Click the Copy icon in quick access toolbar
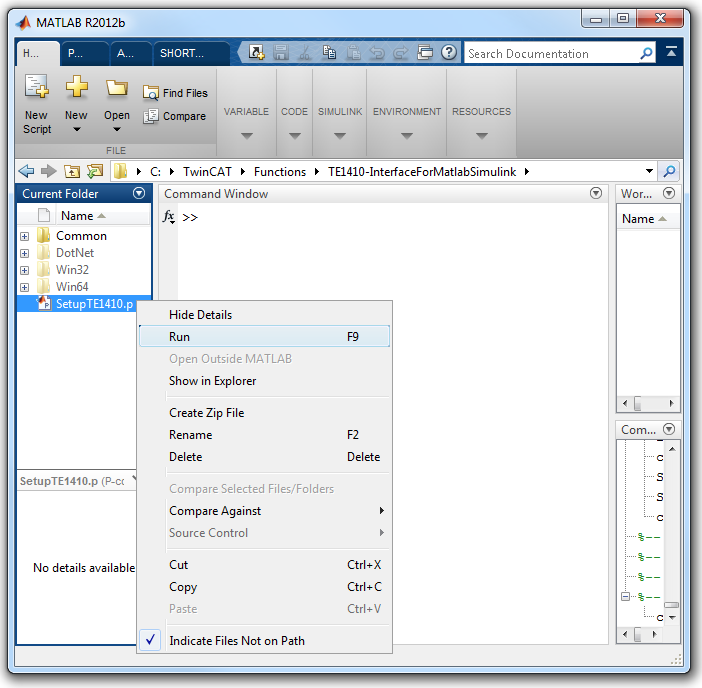702x688 pixels. (x=329, y=53)
